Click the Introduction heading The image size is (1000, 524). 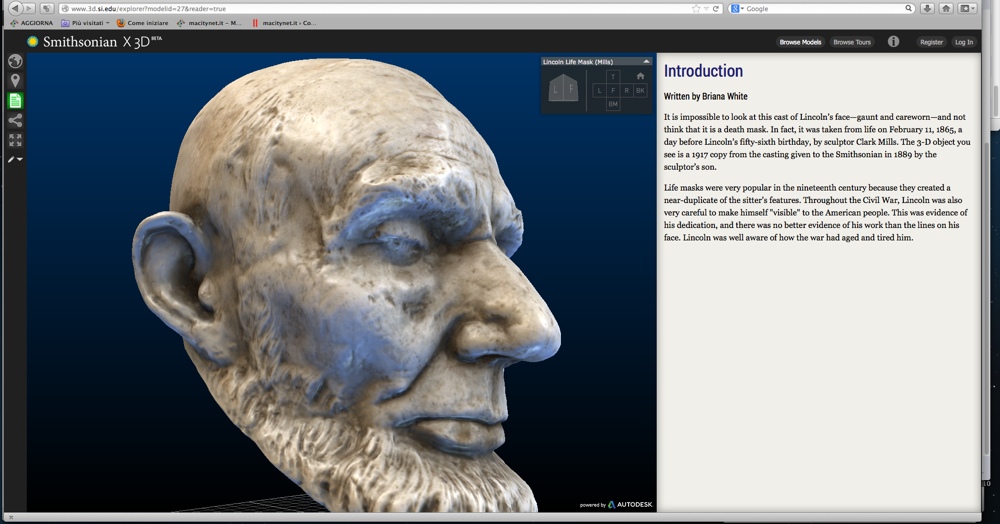pos(703,71)
